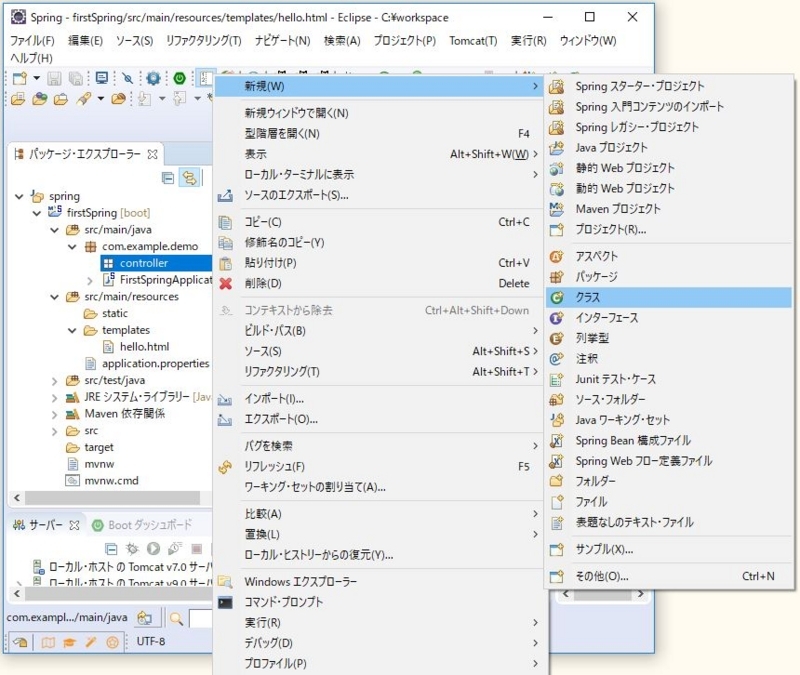The height and width of the screenshot is (675, 800).
Task: Choose Spring スターター・プロジェクト menu entry
Action: (668, 86)
